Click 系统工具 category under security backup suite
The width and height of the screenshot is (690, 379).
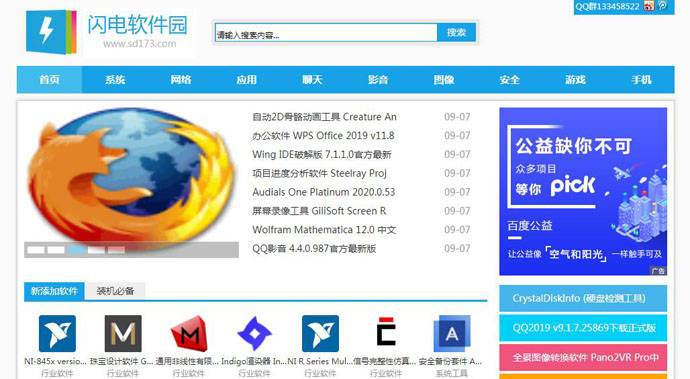coord(451,373)
